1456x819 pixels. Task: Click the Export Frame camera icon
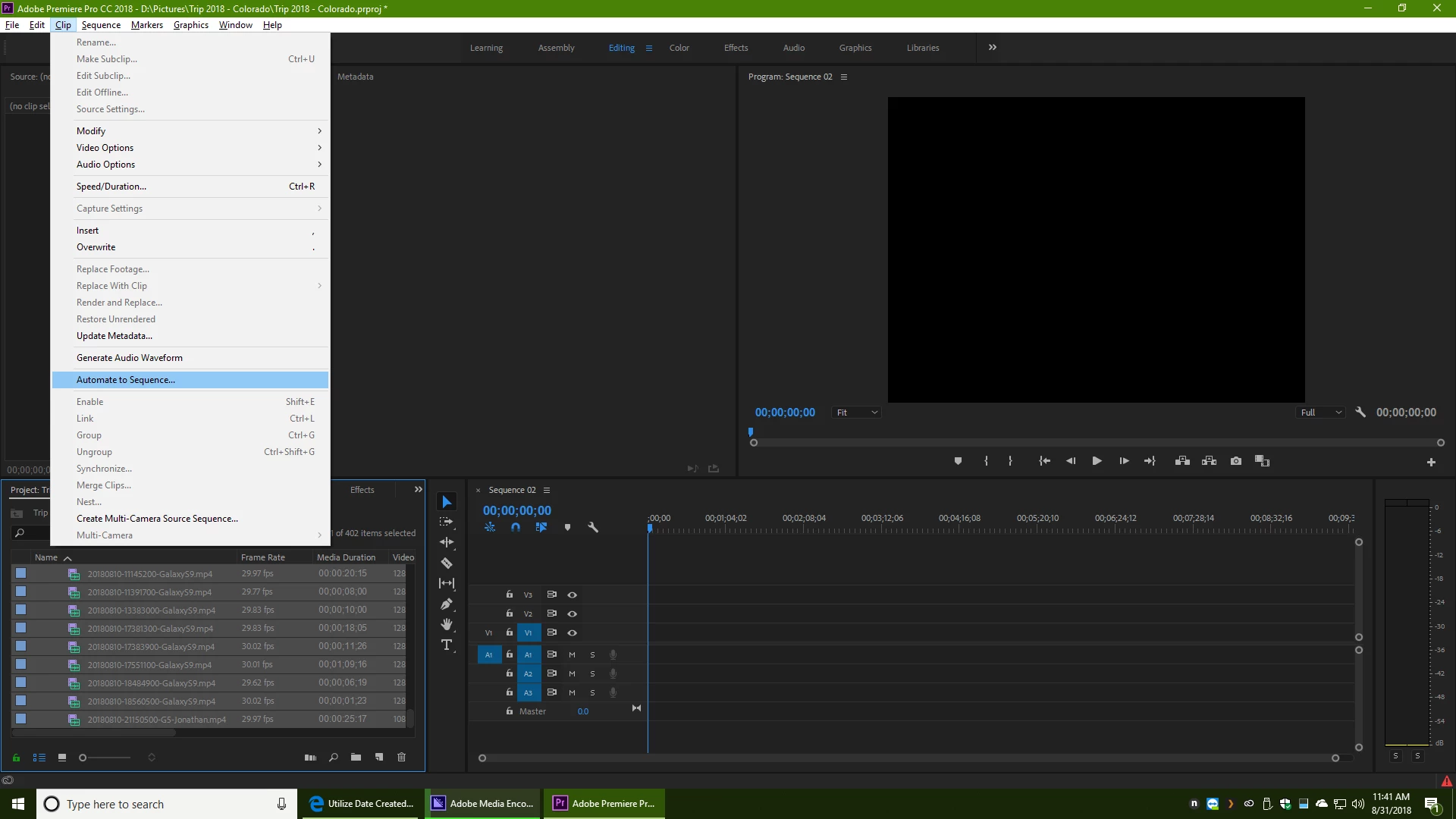coord(1236,461)
